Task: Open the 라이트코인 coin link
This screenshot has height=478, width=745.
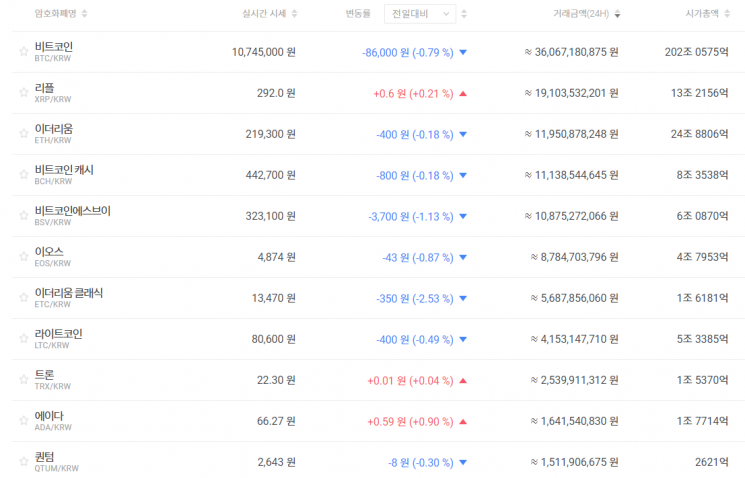Action: (58, 334)
